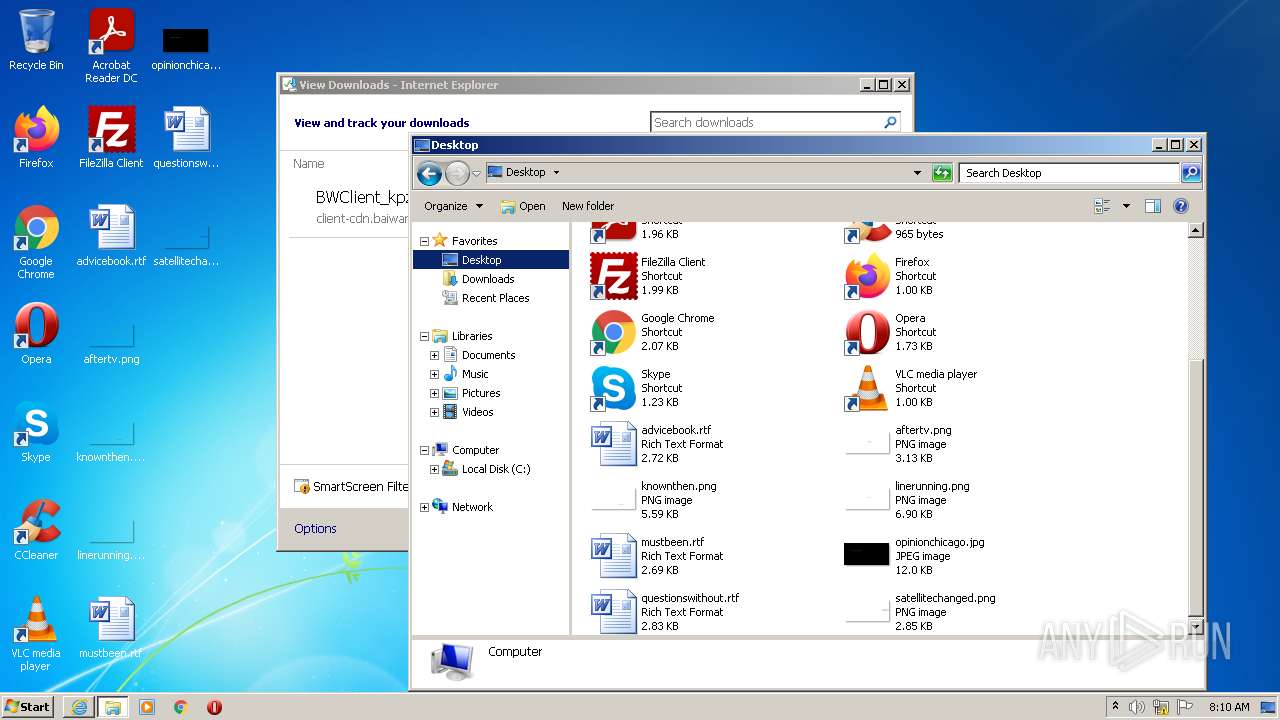Launch Acrobat Reader DC desktop shortcut
Screen dimensions: 1280x720
111,46
